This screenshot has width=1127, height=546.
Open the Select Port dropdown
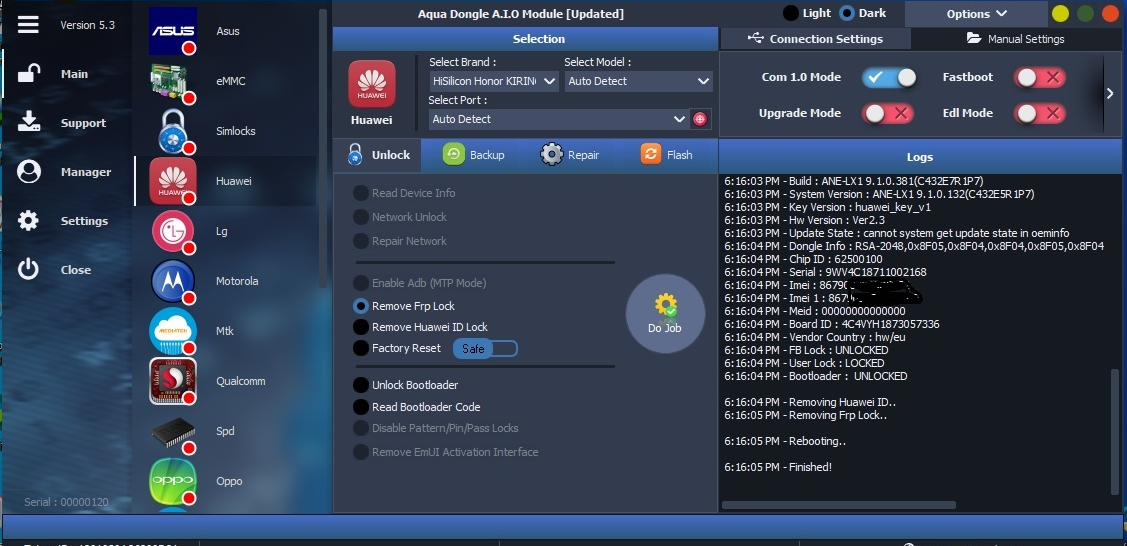click(558, 119)
